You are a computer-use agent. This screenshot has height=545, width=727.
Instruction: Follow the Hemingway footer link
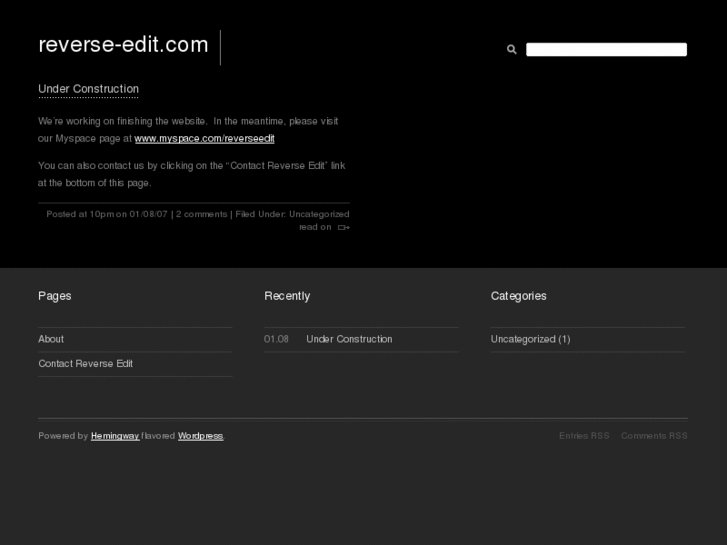[115, 436]
